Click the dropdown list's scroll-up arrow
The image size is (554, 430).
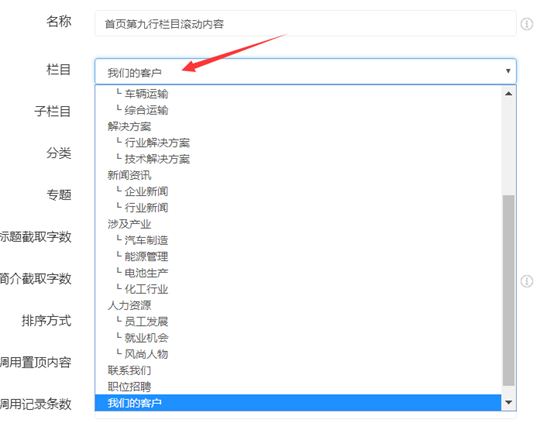(508, 94)
